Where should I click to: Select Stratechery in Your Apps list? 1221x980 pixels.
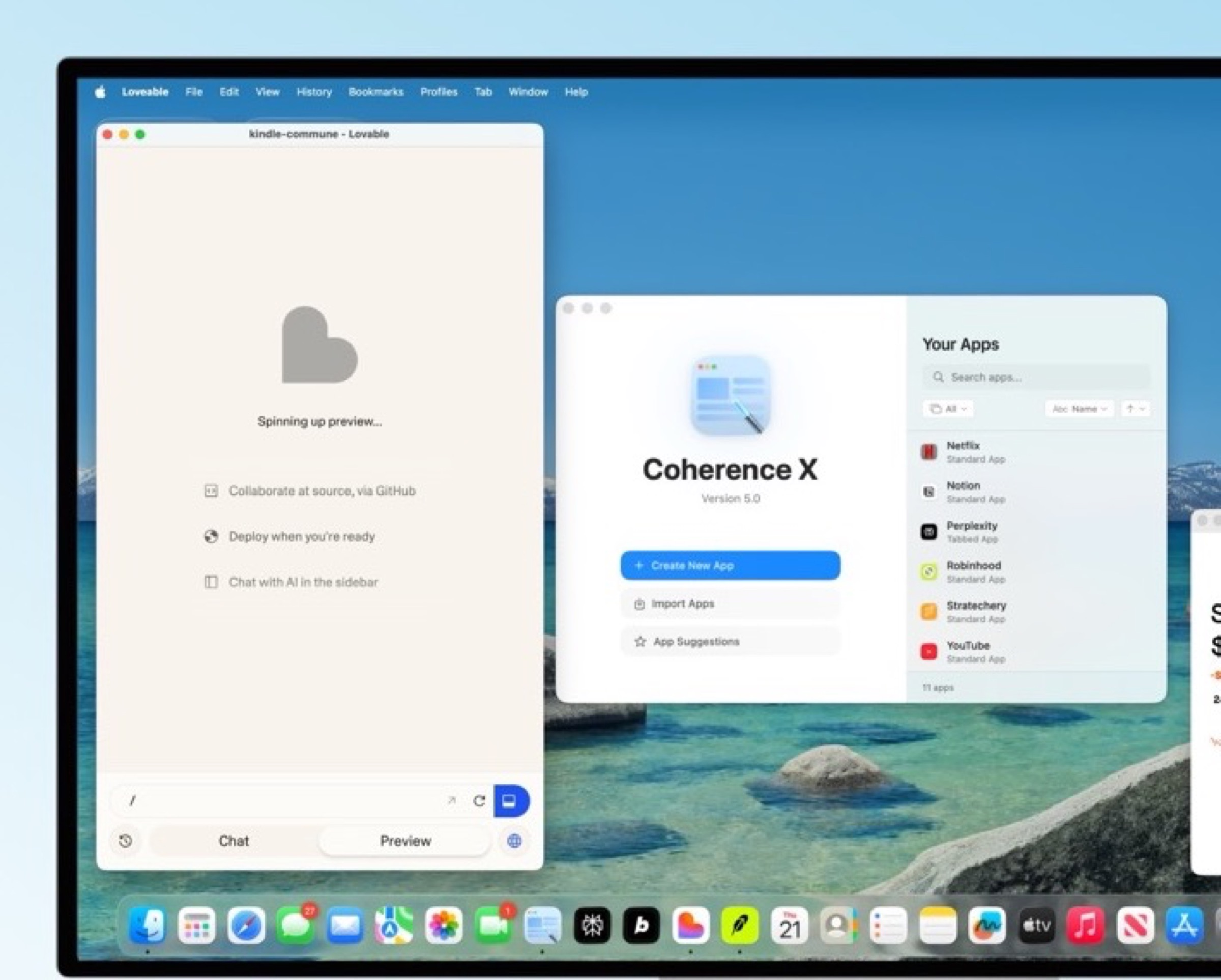(x=1035, y=612)
